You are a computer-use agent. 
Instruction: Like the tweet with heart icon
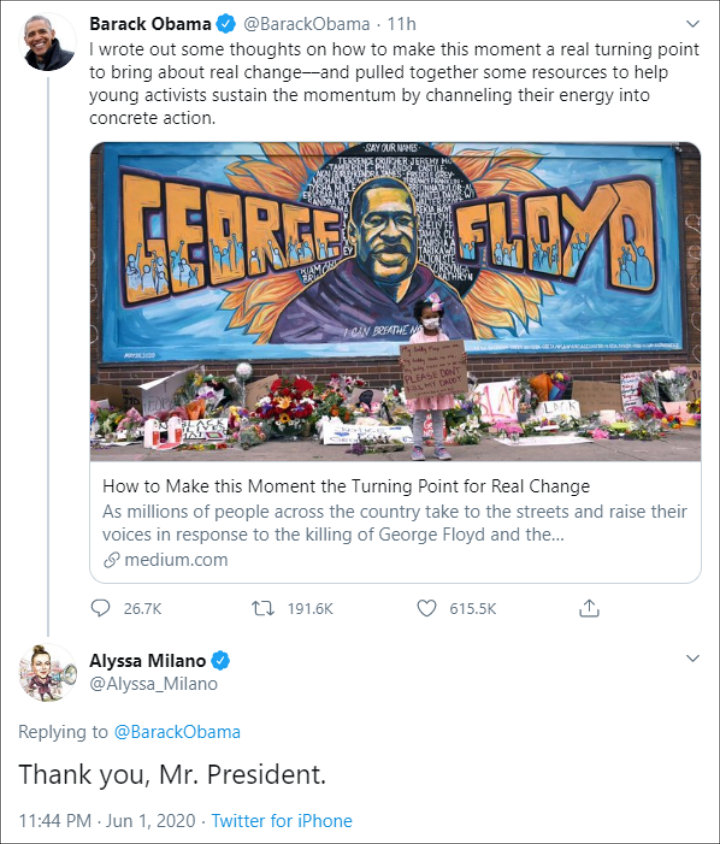pos(427,609)
